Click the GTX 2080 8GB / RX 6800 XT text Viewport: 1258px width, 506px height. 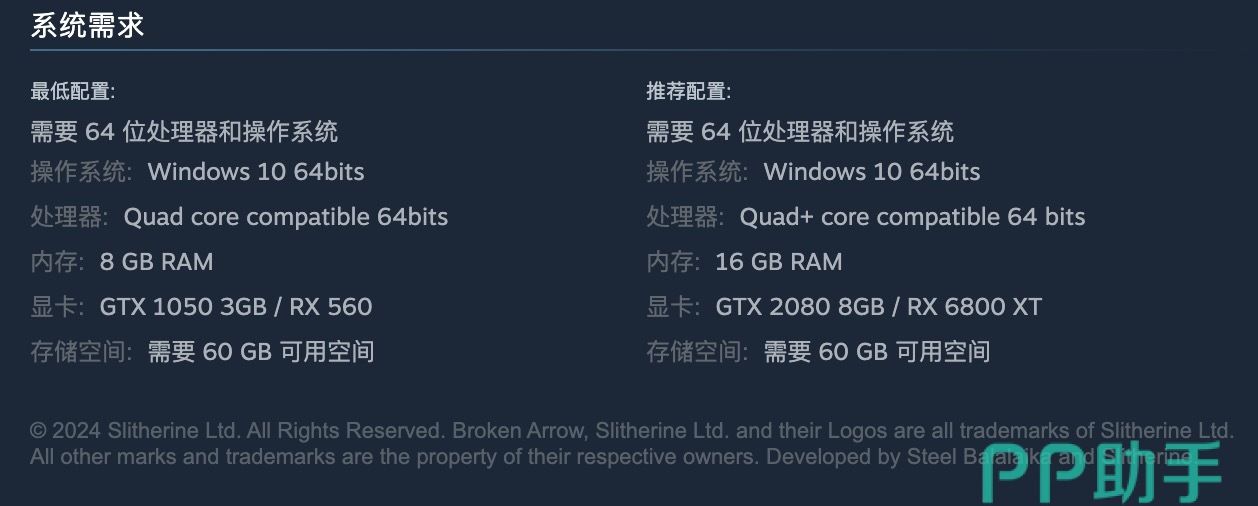pyautogui.click(x=879, y=307)
